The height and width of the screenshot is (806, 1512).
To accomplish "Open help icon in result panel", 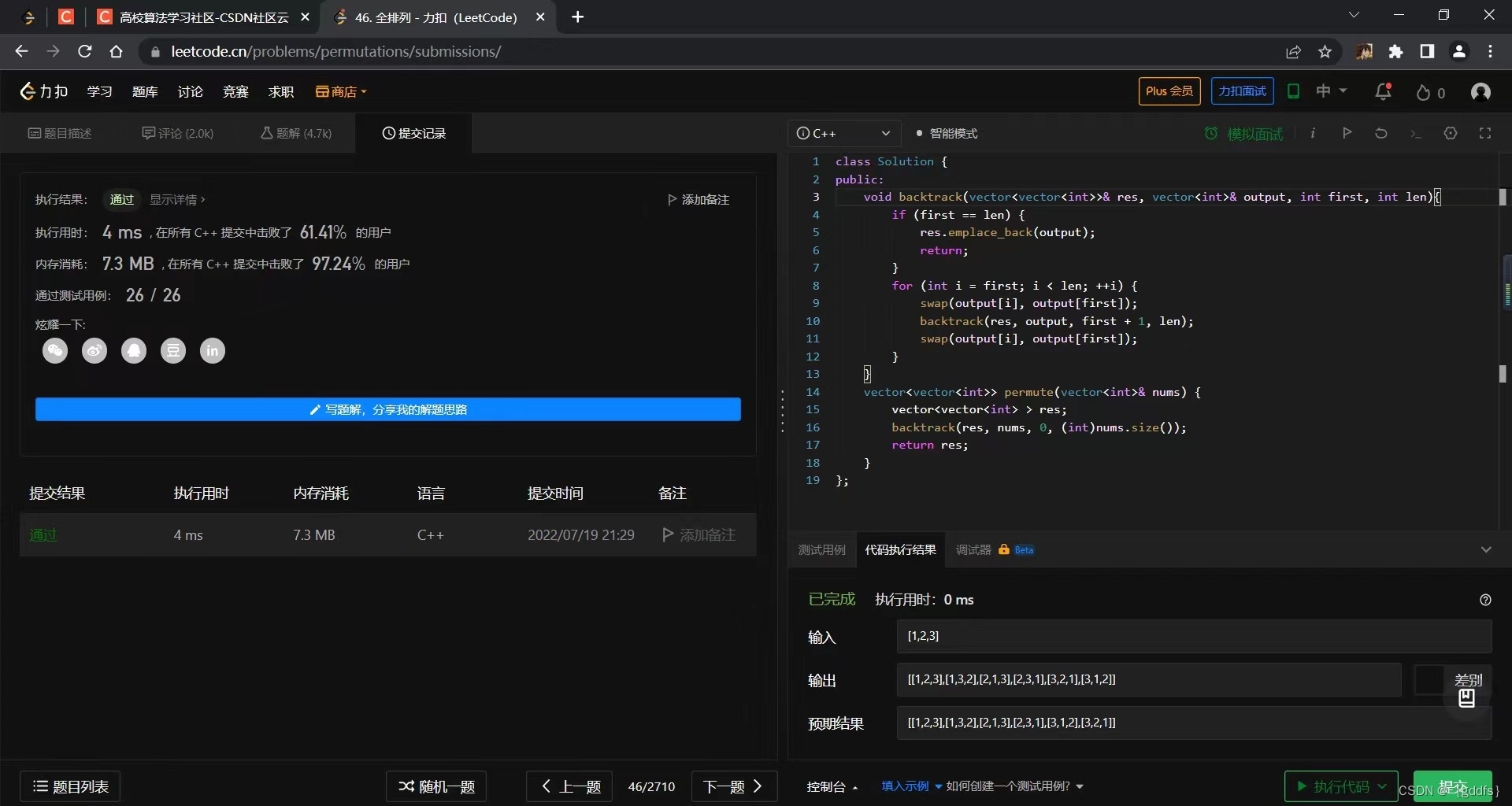I will 1485,600.
